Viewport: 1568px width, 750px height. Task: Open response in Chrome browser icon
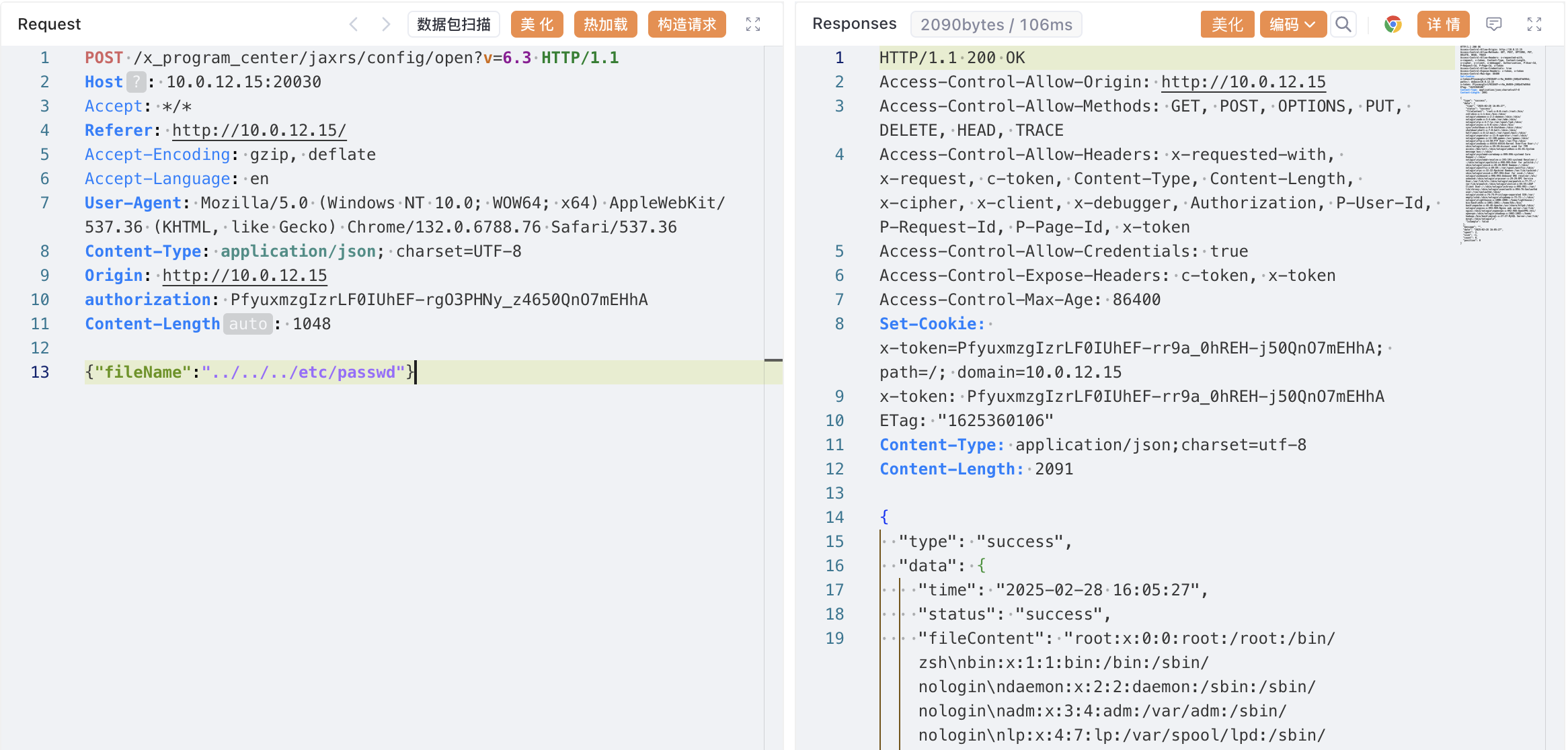click(x=1393, y=25)
